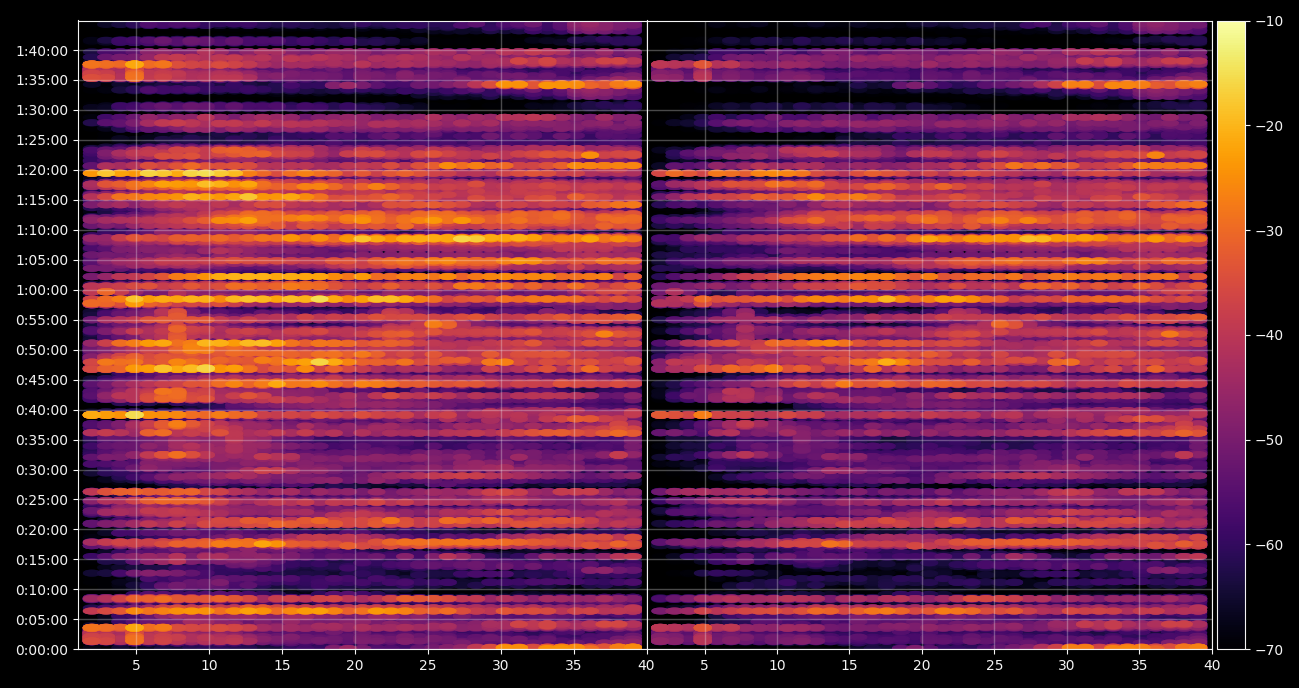Screen dimensions: 1299x688
Task: Click x-axis tick 30 under right heatmap
Action: coord(1067,664)
